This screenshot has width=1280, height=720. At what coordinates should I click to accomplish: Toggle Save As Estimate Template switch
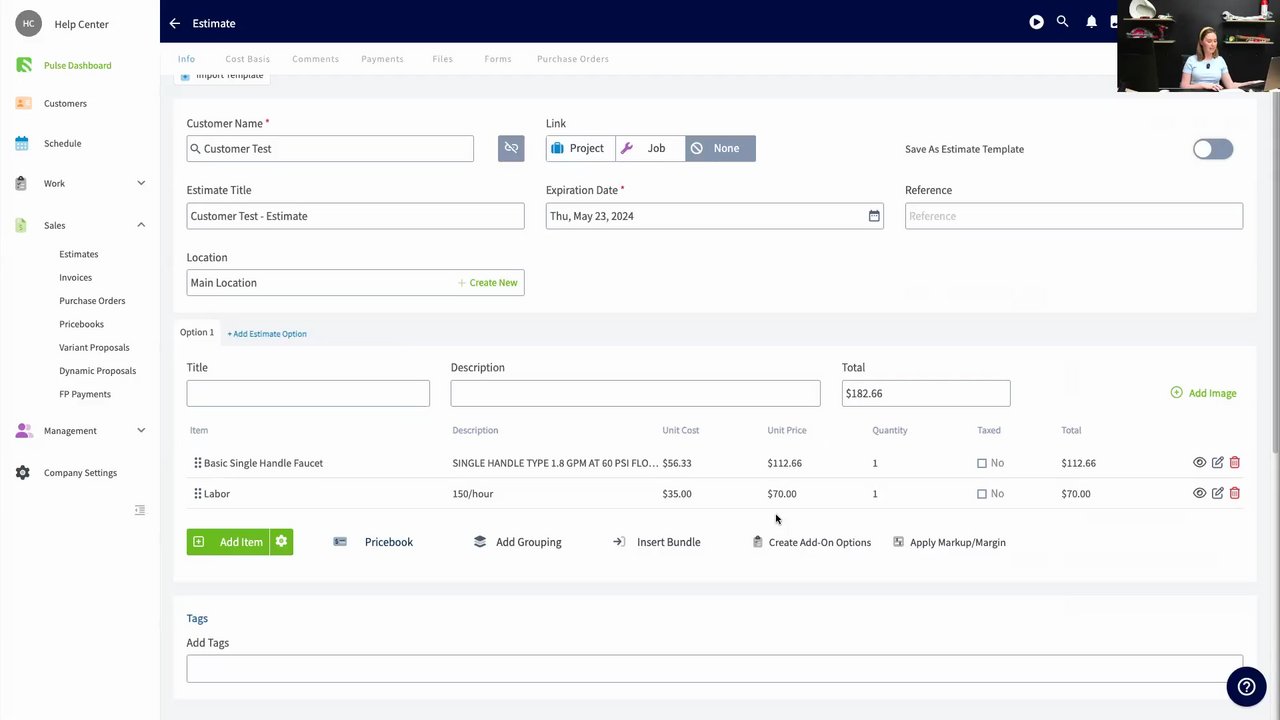[1213, 149]
